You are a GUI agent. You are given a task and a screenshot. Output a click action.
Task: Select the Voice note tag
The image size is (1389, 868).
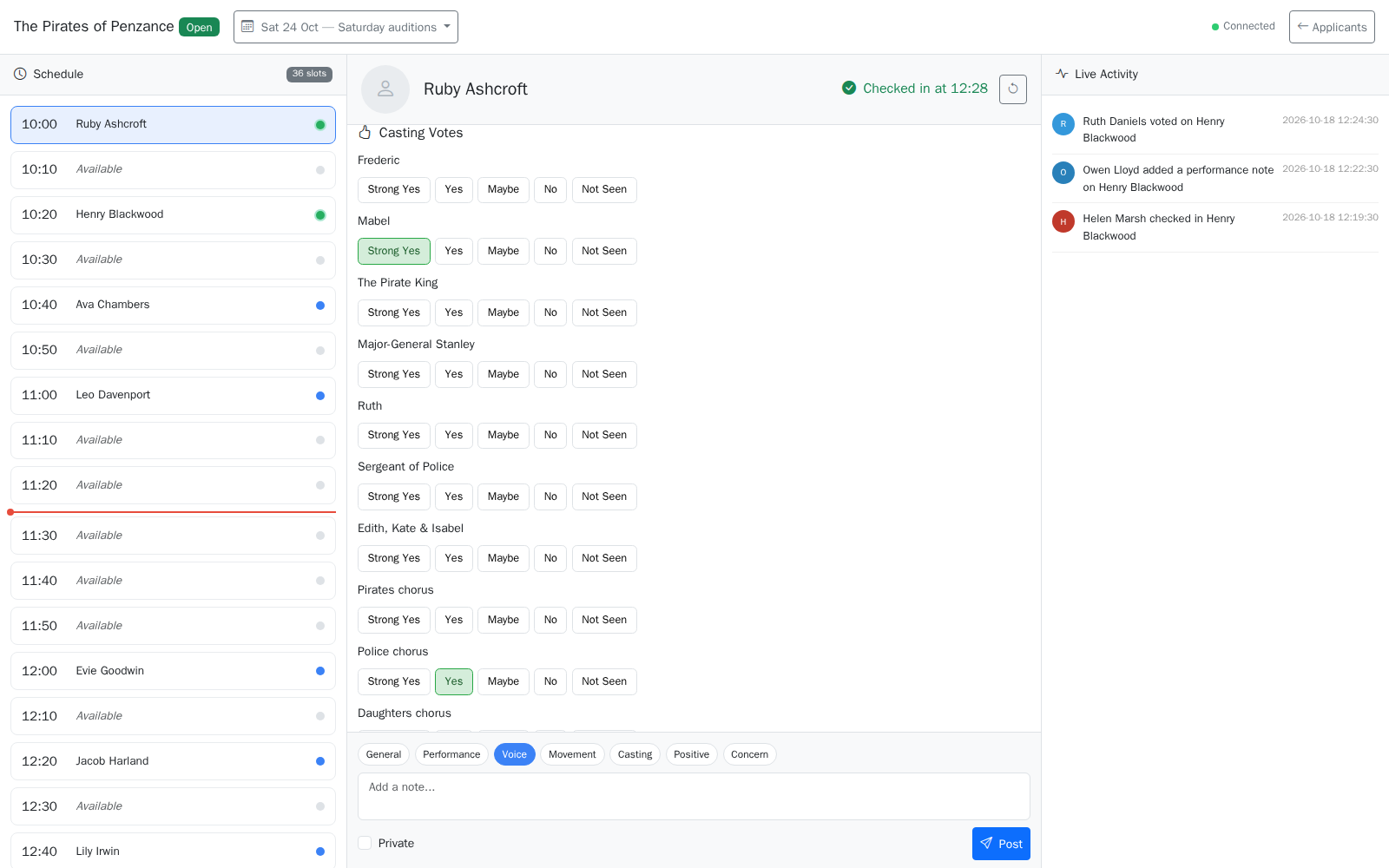click(515, 754)
